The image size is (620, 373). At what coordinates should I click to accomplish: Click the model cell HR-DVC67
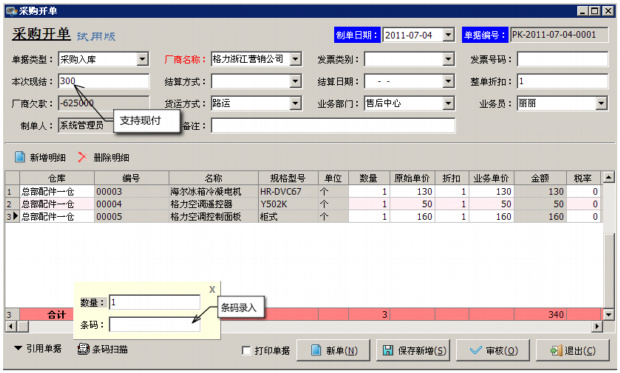(288, 191)
